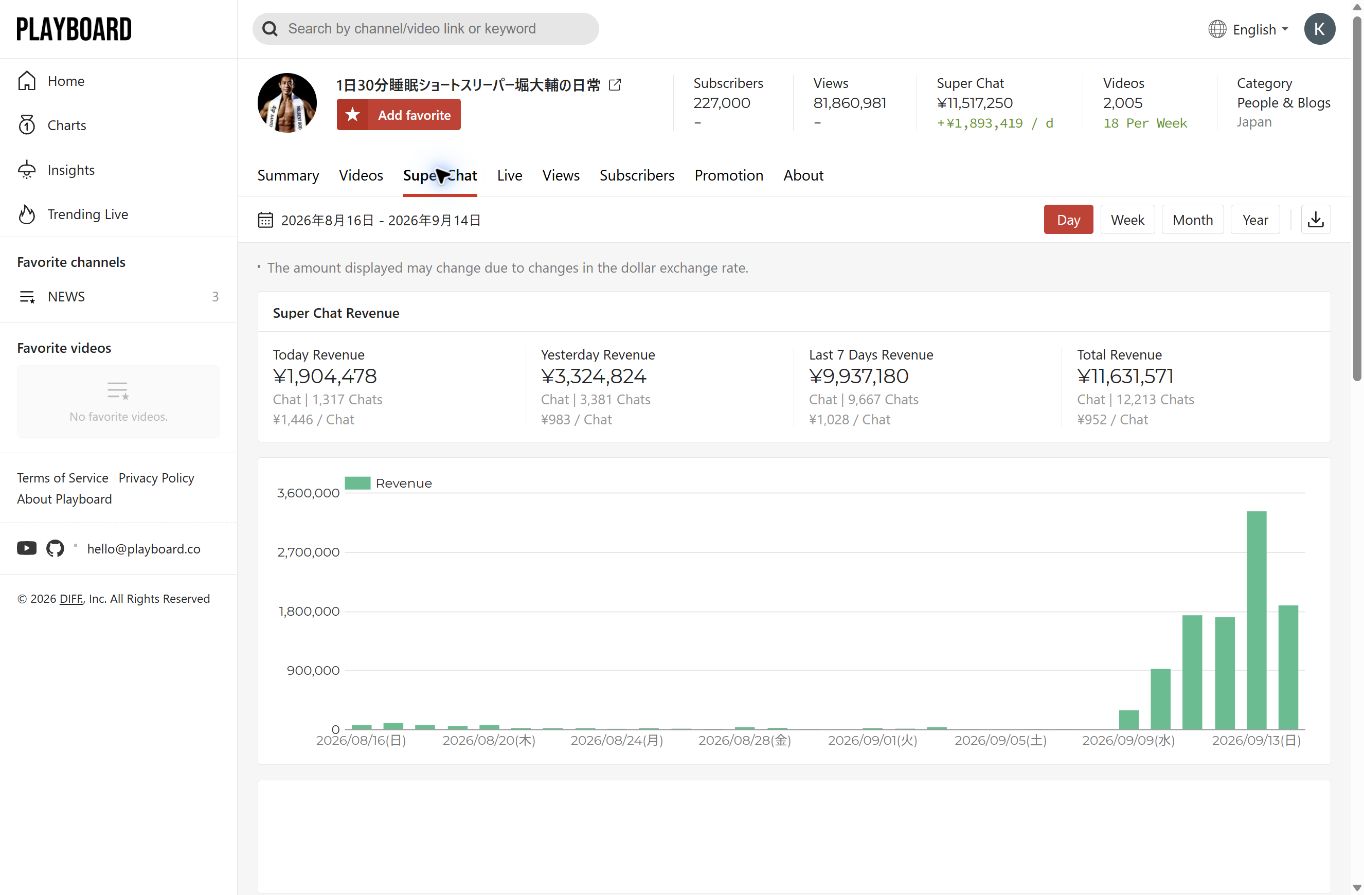Click the Total Revenue ¥11,631,571 value
Screen dimensions: 1364x895
1125,376
